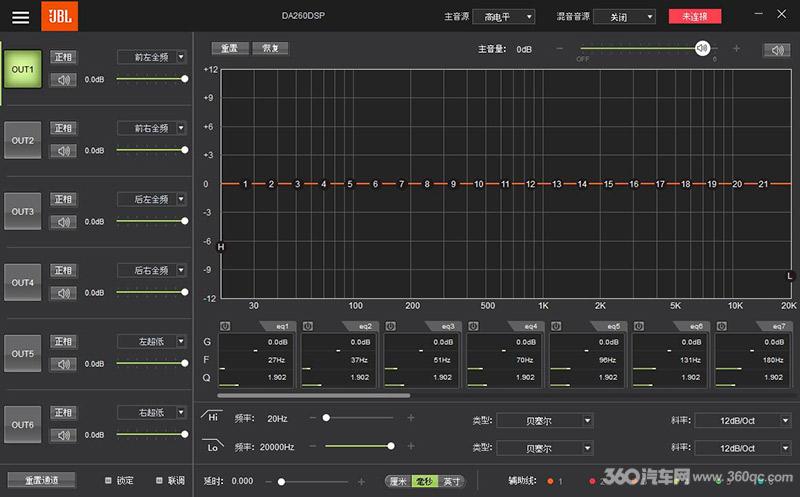Screen dimensions: 800x497
Task: Select the H high-pass marker on the graph
Action: [x=220, y=247]
